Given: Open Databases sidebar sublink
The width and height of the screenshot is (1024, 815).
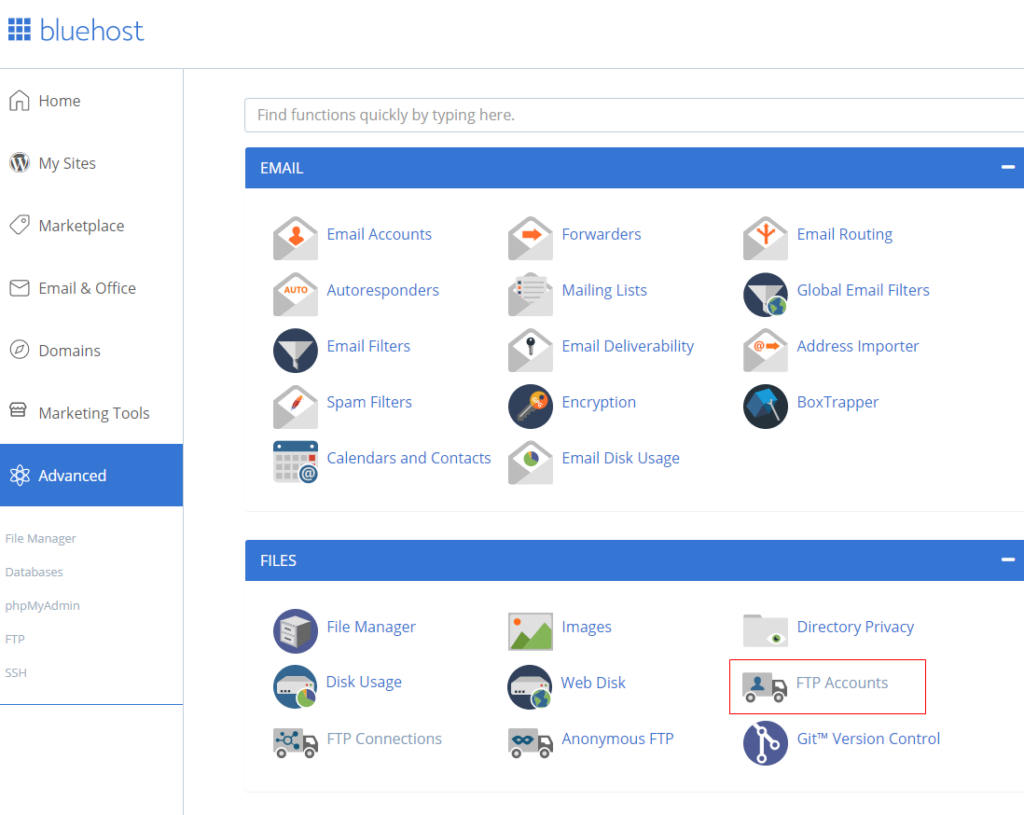Looking at the screenshot, I should 34,572.
